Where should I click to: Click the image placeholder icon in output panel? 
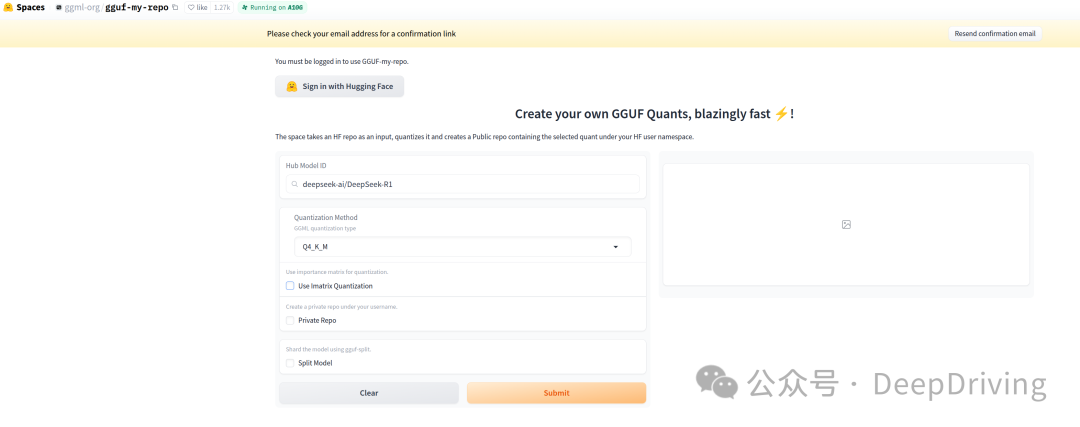point(846,225)
